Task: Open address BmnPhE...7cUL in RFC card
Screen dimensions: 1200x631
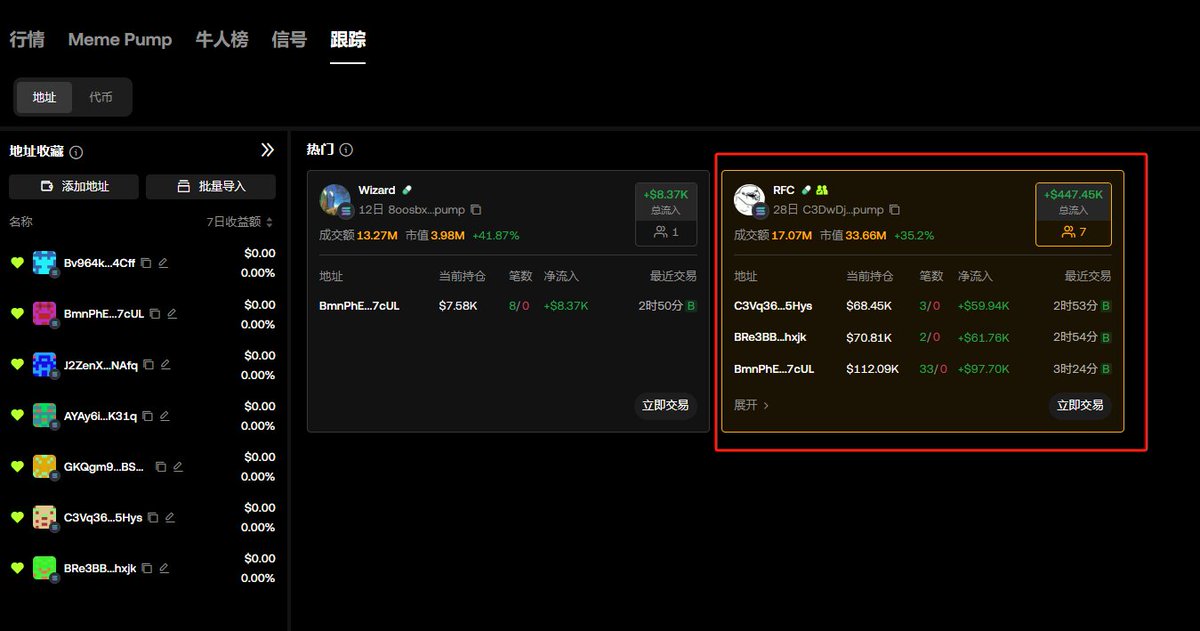Action: pos(774,369)
